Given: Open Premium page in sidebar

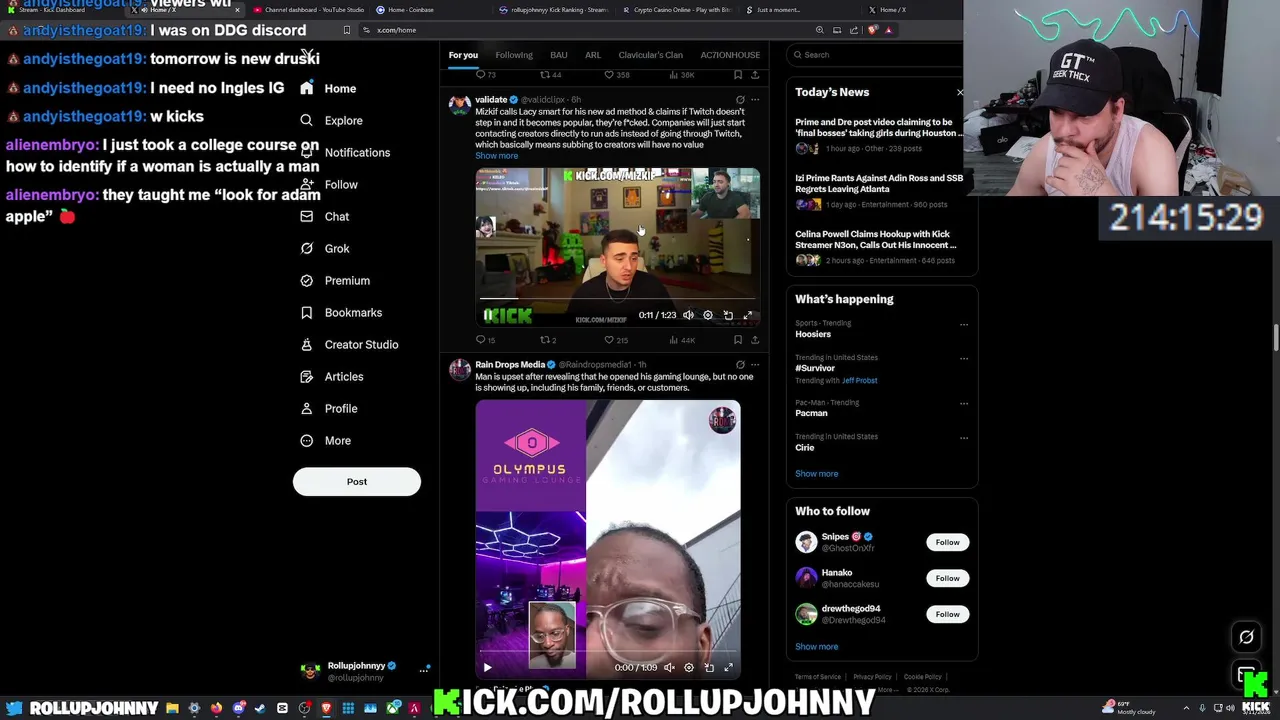Looking at the screenshot, I should point(335,280).
